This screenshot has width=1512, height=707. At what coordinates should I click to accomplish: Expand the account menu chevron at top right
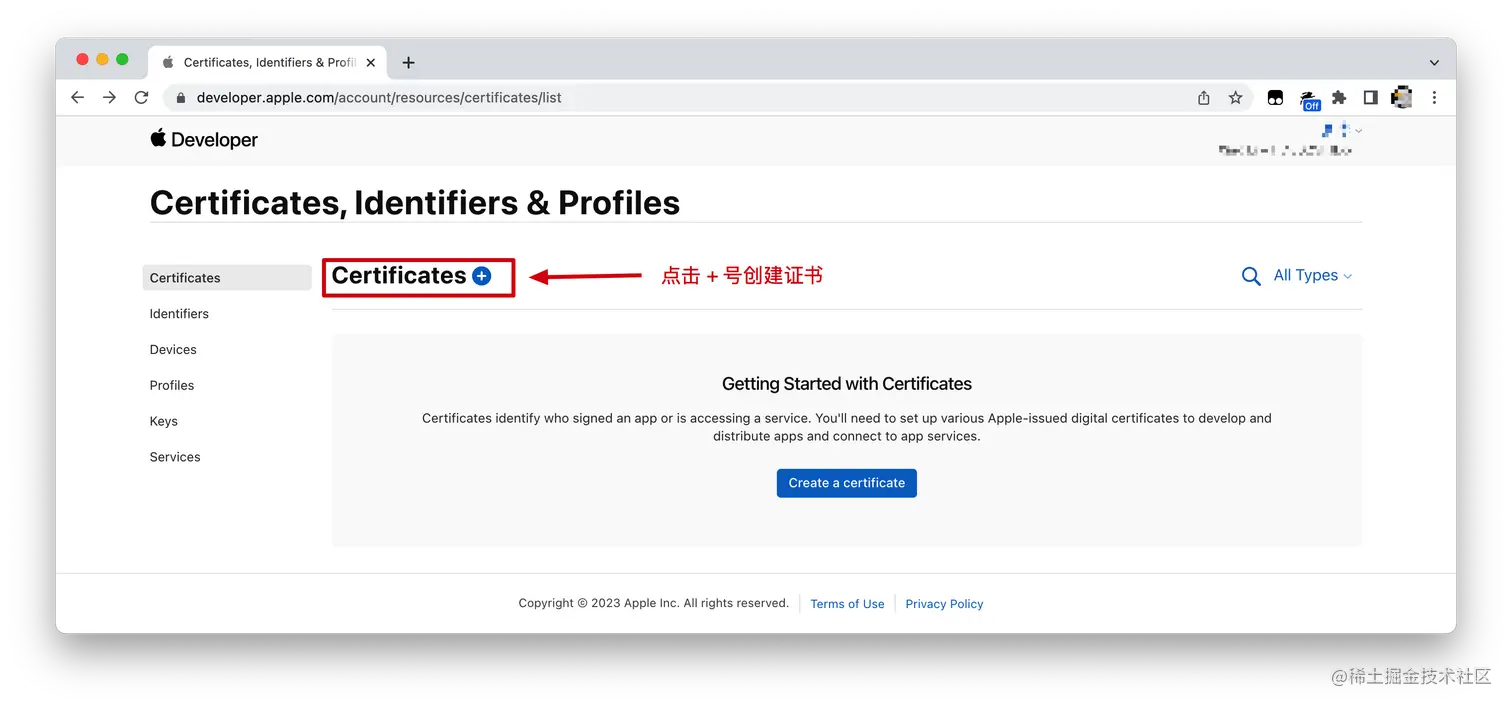(x=1358, y=131)
